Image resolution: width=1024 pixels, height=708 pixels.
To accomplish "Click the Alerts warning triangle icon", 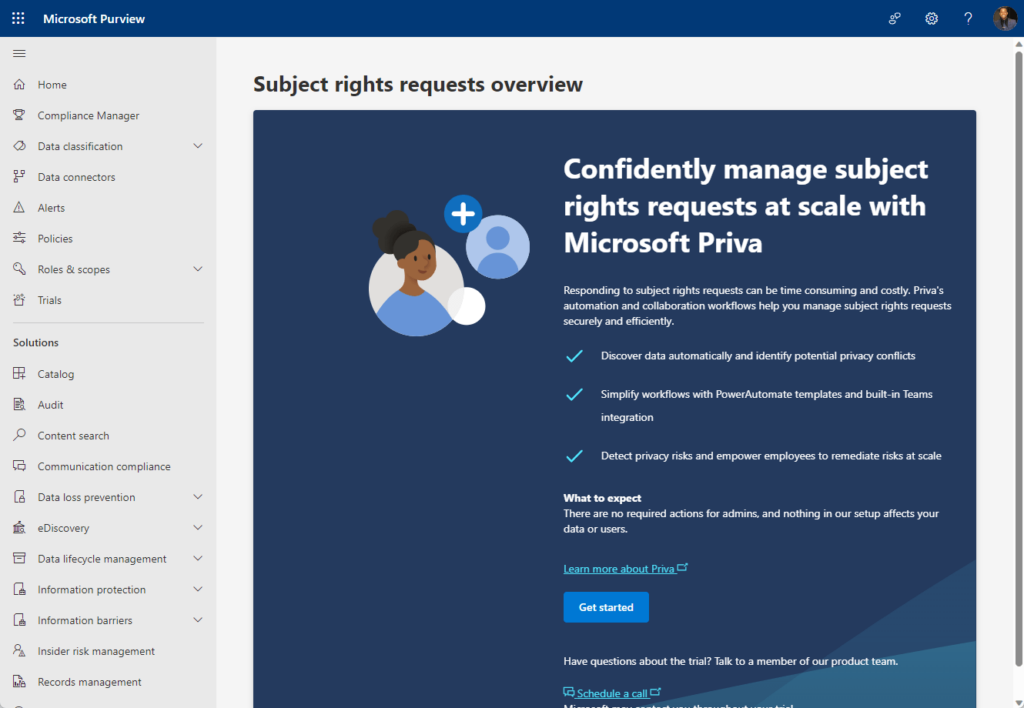I will (20, 207).
